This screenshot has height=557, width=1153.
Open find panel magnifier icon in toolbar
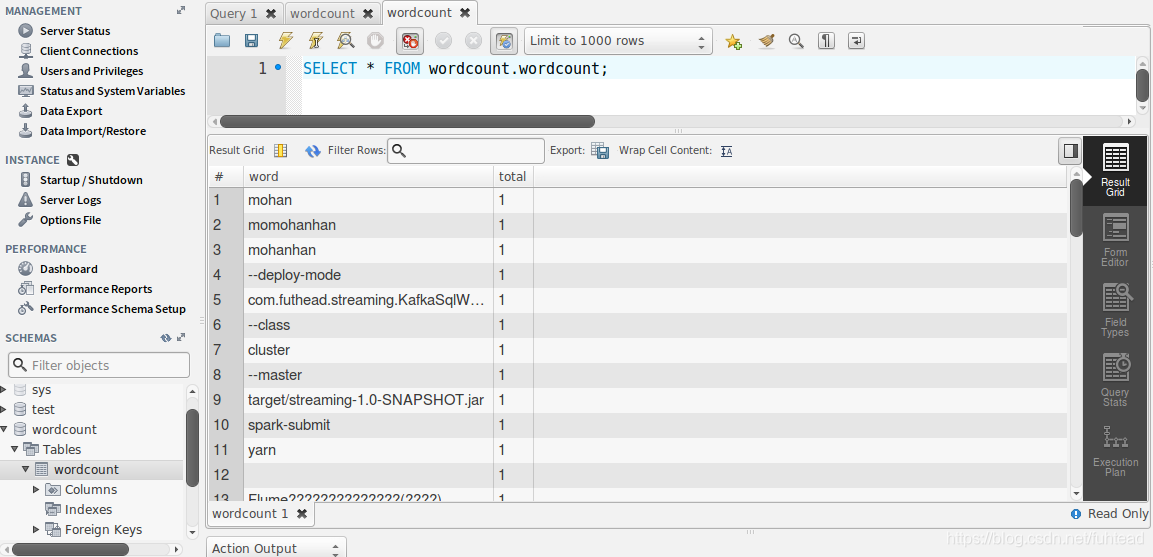796,40
